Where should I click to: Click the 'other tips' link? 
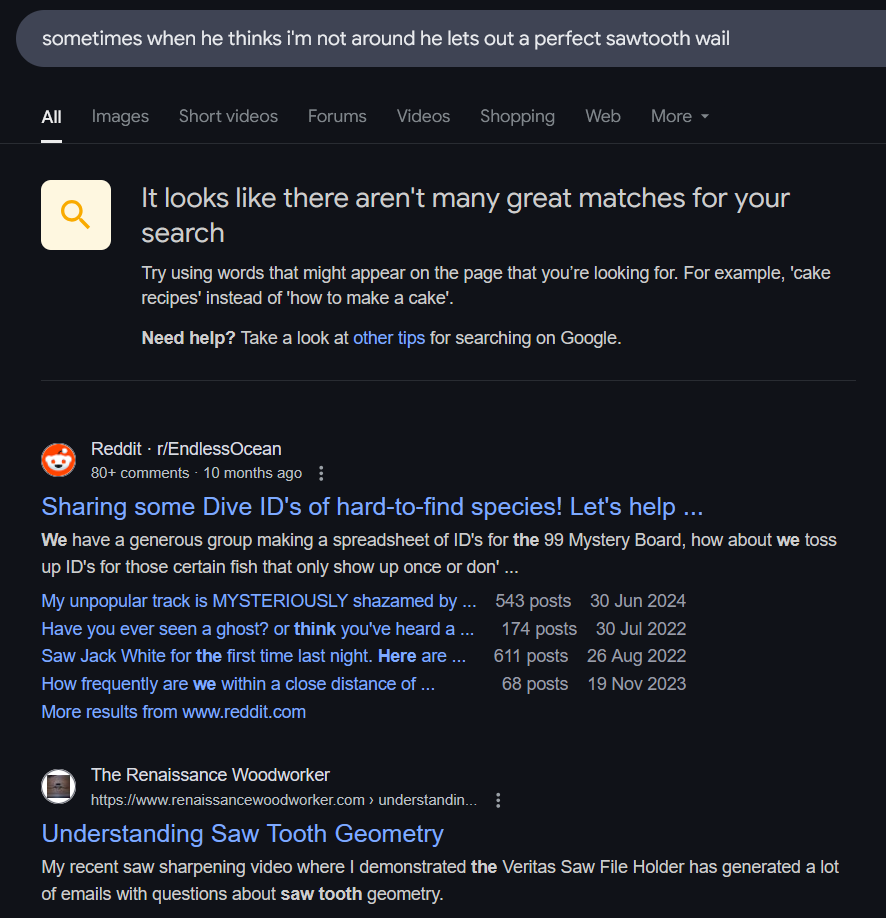tap(389, 338)
